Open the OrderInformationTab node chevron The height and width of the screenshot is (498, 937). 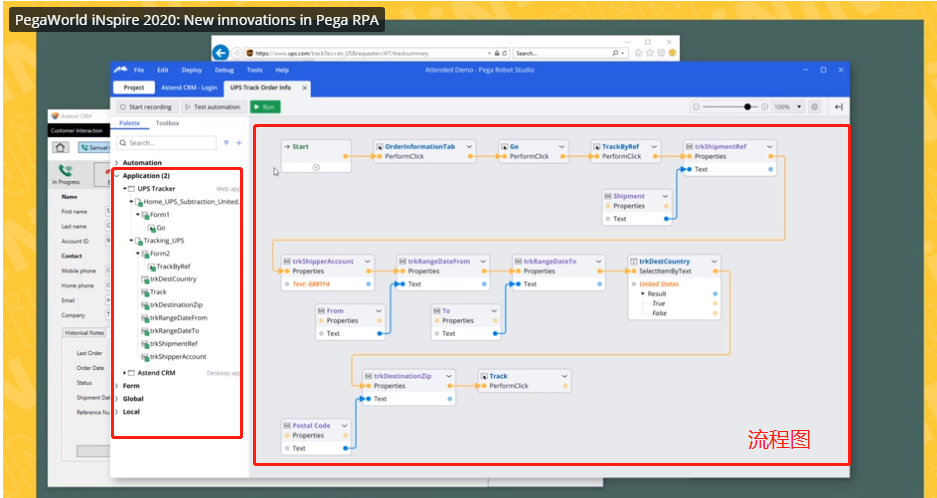469,146
